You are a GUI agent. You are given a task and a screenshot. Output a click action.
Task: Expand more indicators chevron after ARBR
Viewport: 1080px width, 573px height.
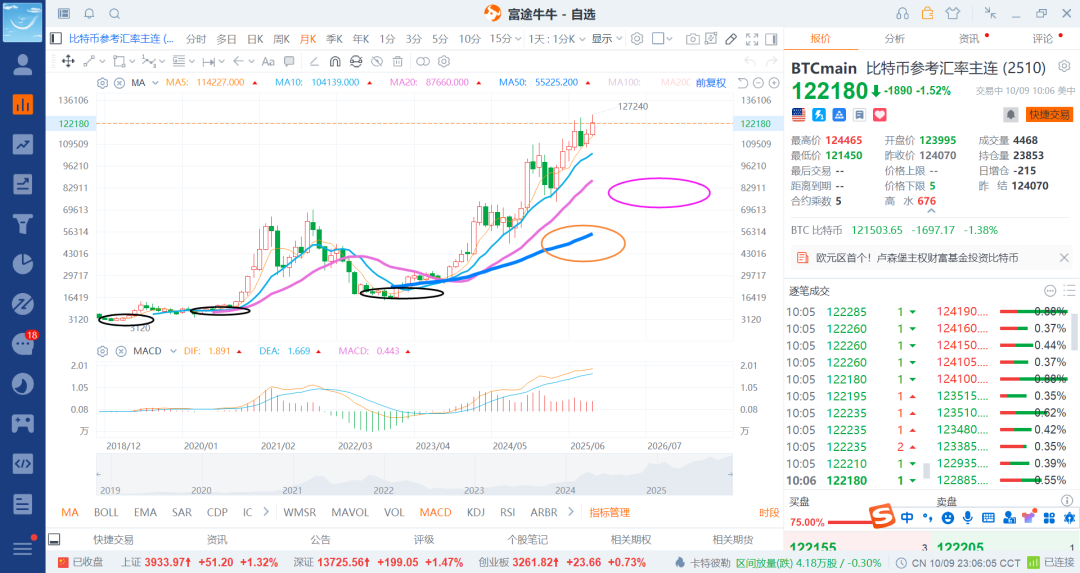click(x=571, y=512)
